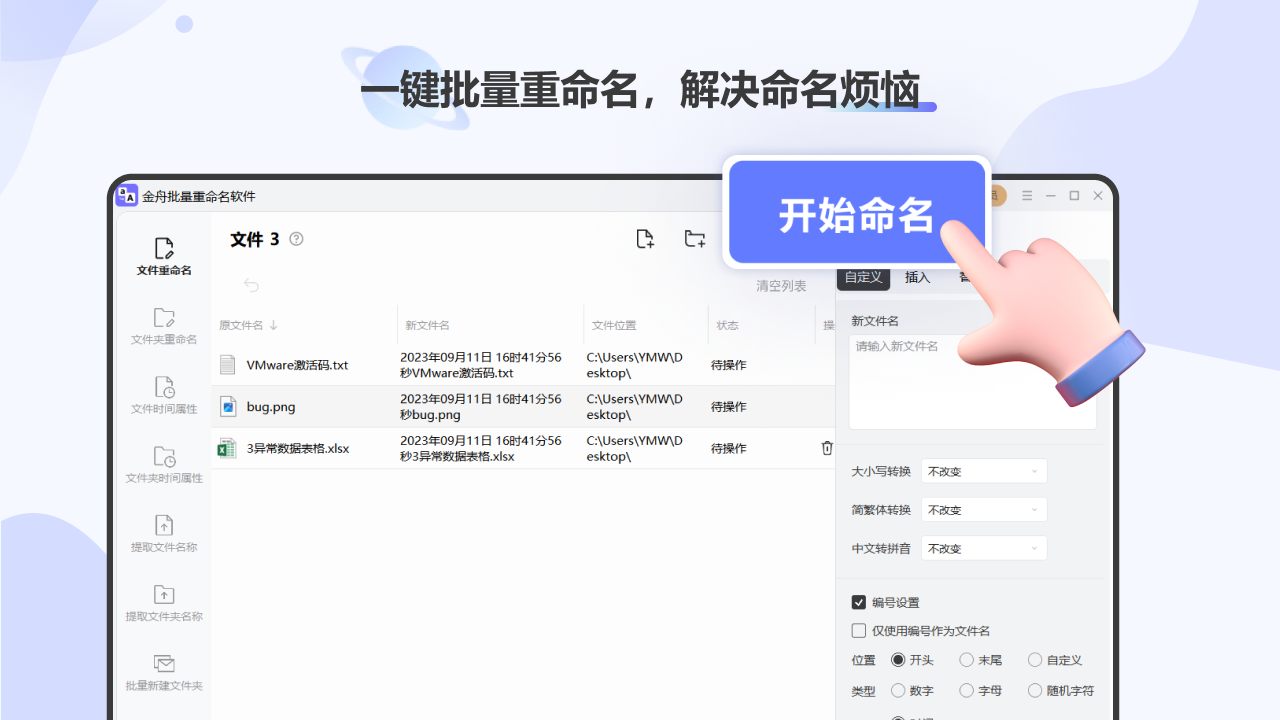This screenshot has height=720, width=1280.
Task: Switch to the 插入 tab
Action: [x=917, y=277]
